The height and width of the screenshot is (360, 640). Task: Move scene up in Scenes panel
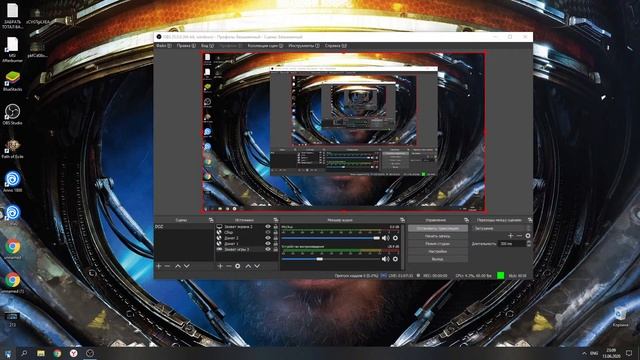point(178,266)
